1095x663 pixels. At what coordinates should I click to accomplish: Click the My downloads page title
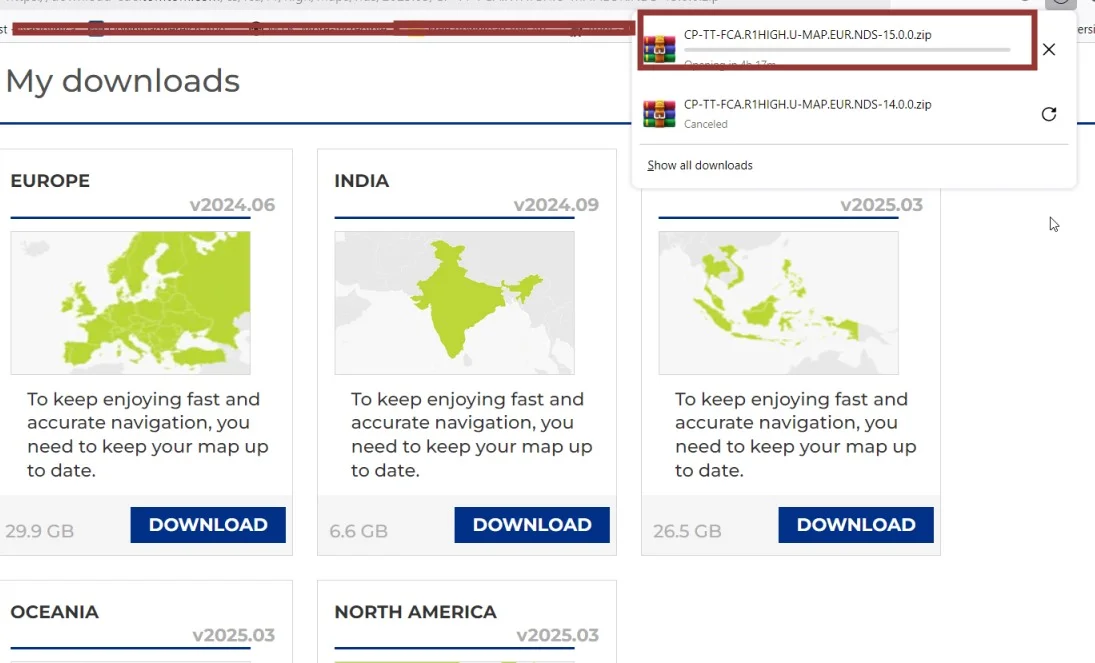122,81
